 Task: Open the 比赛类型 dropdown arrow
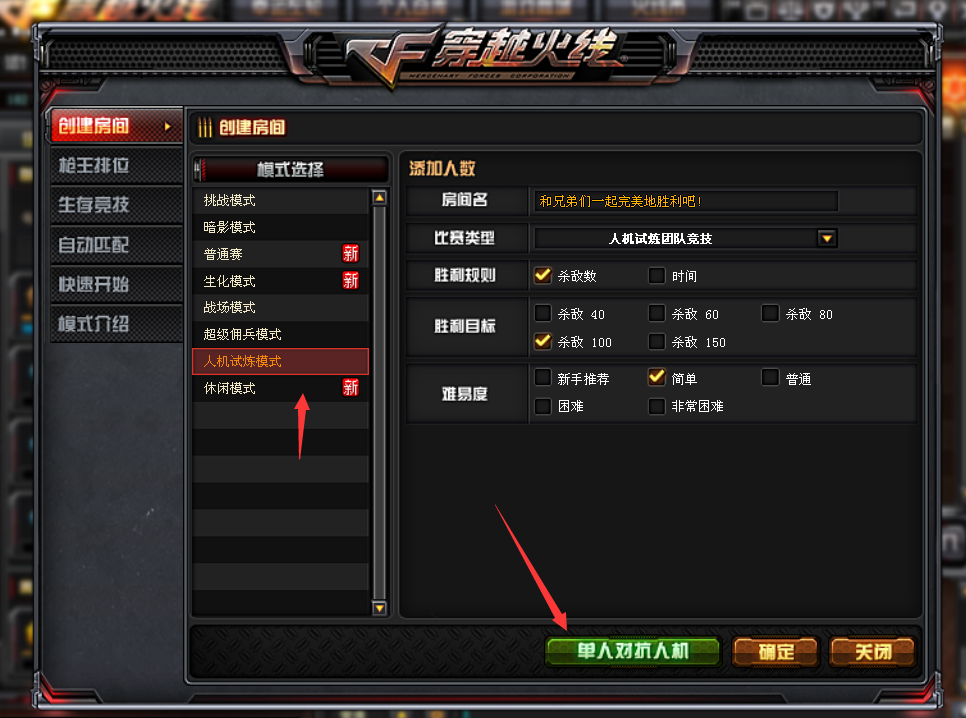click(827, 238)
